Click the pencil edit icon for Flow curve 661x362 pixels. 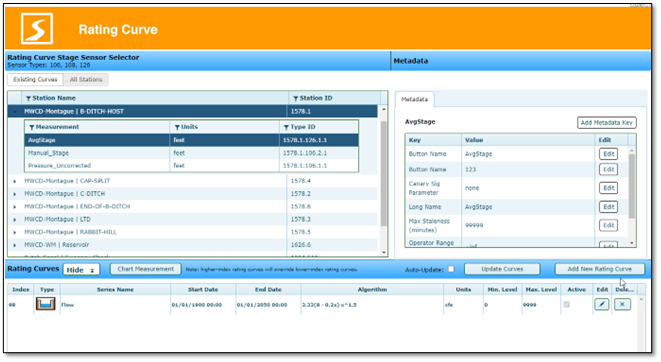602,304
